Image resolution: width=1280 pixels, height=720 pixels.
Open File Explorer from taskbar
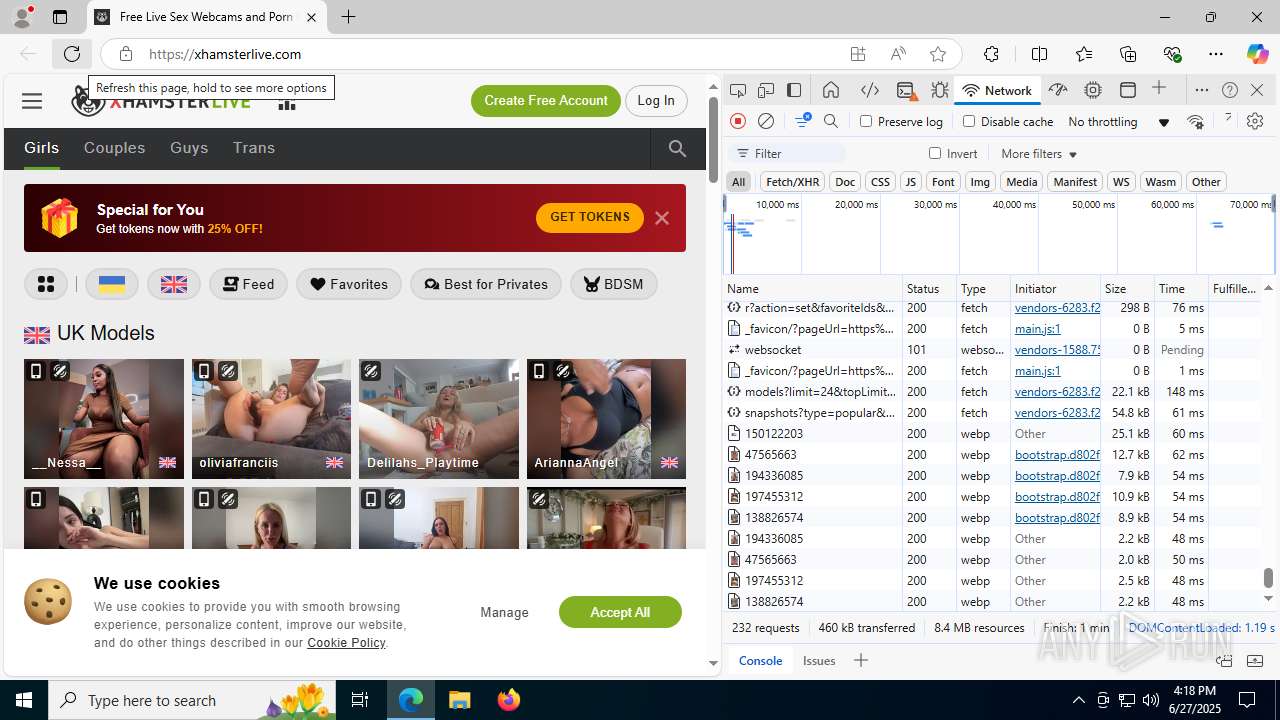tap(459, 700)
